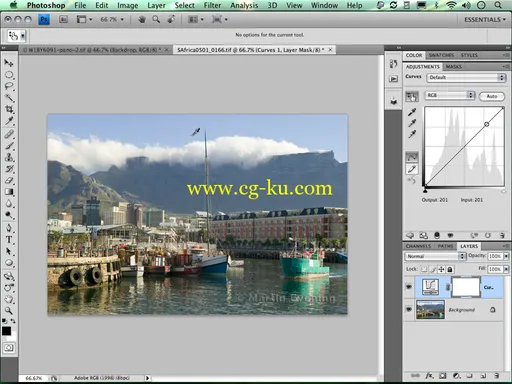The height and width of the screenshot is (384, 512).
Task: Select the Zoom tool in the toolbox
Action: click(x=9, y=311)
